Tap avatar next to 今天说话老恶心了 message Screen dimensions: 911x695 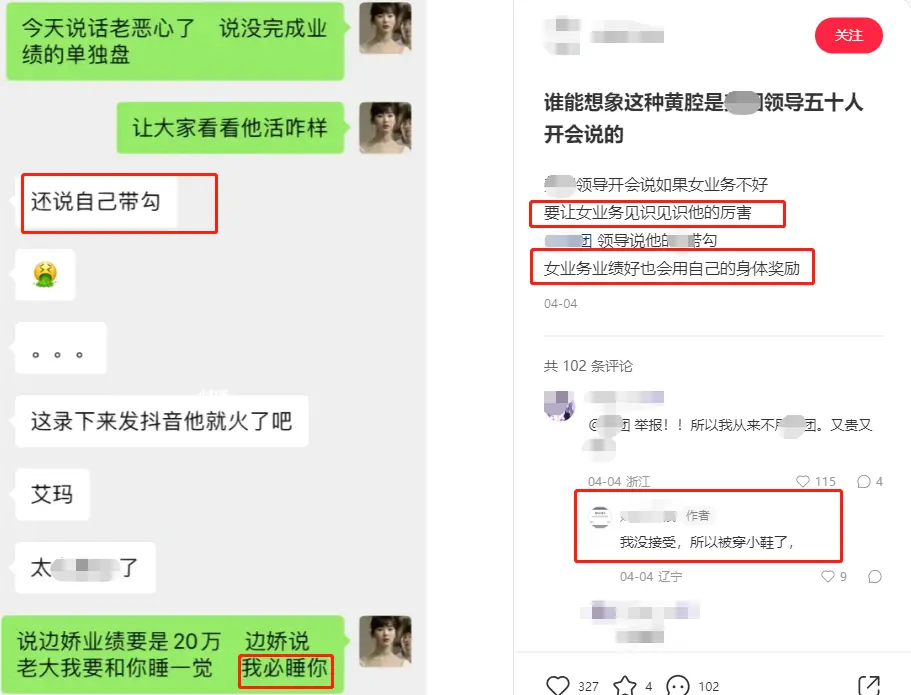point(385,28)
